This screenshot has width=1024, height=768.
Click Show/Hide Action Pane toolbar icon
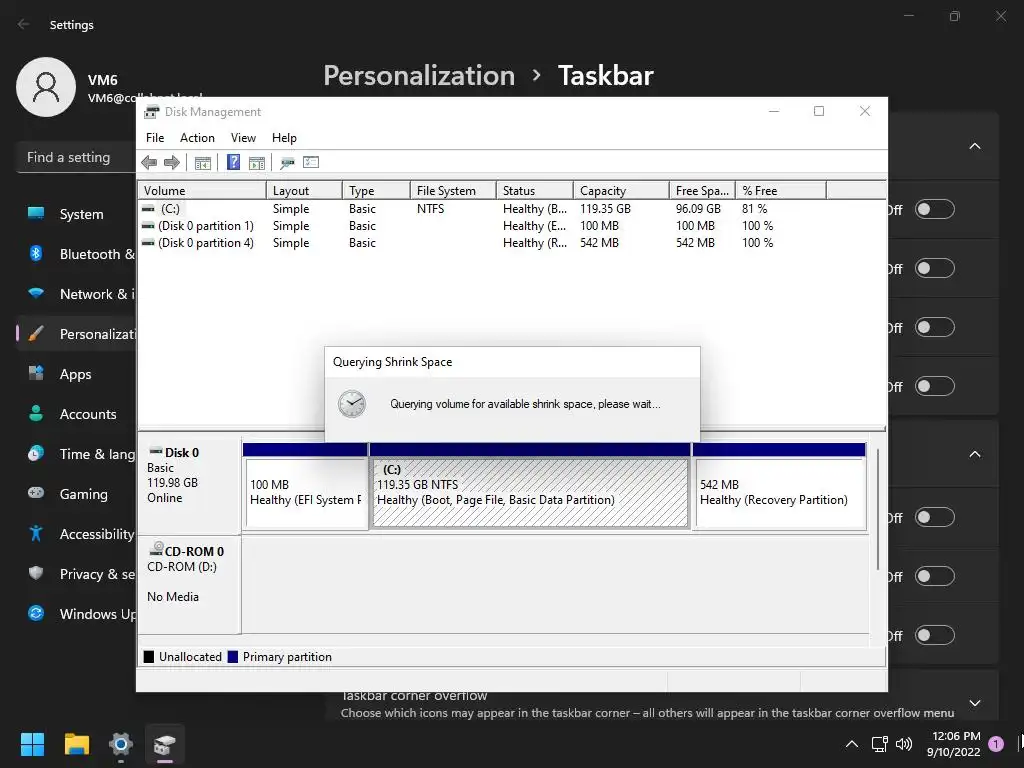(x=257, y=163)
